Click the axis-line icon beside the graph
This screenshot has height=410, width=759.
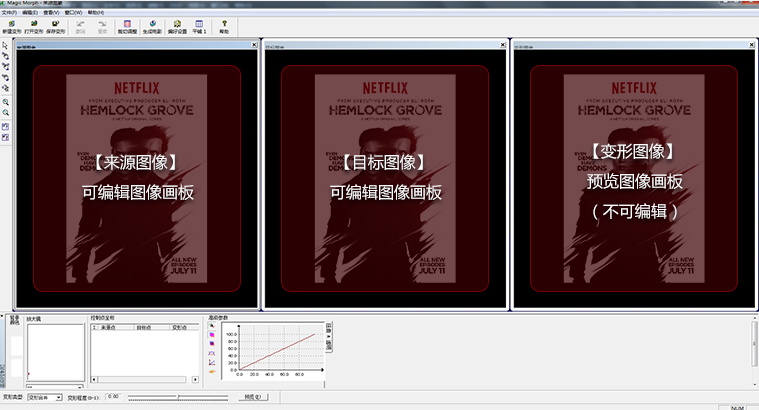(212, 362)
